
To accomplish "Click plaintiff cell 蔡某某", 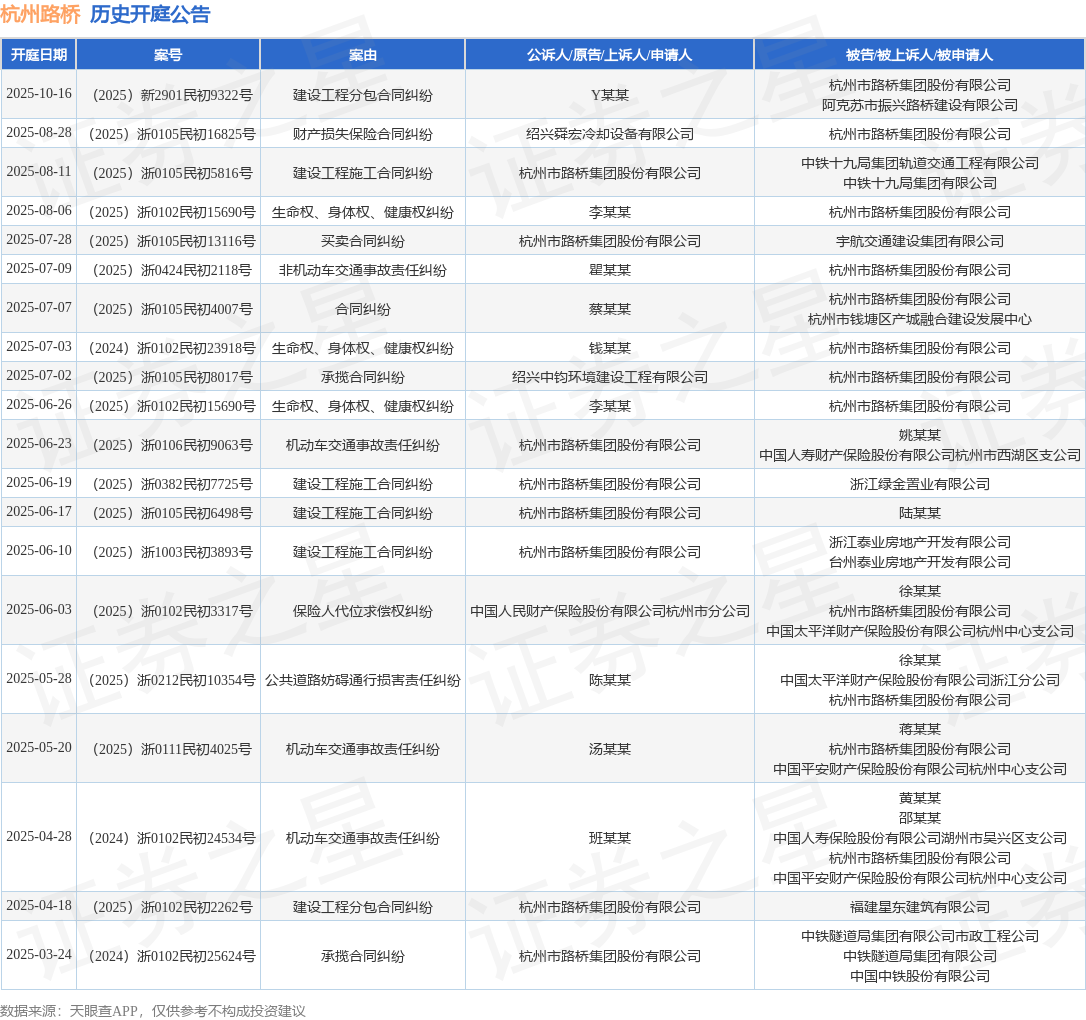I will coord(609,309).
